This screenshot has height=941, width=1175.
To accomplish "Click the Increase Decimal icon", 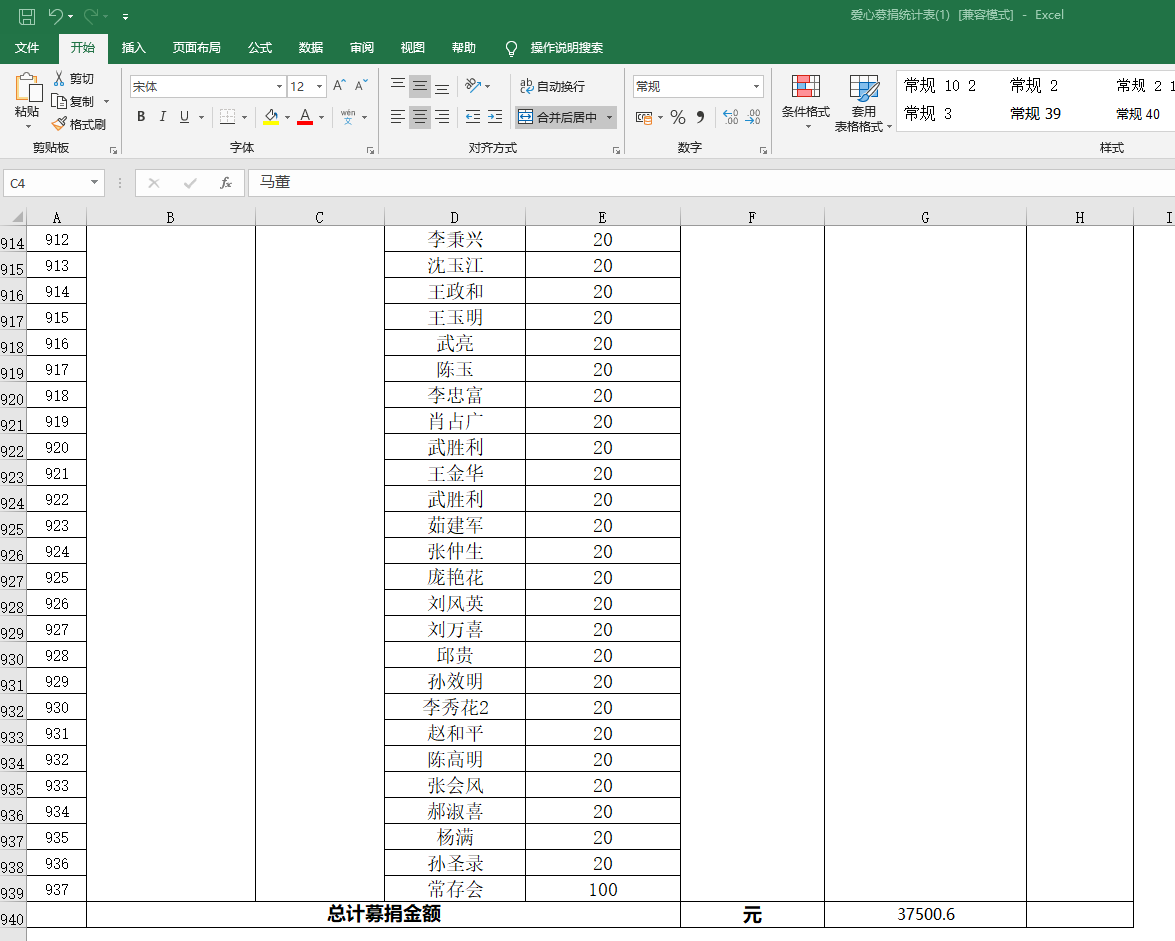I will pos(730,118).
